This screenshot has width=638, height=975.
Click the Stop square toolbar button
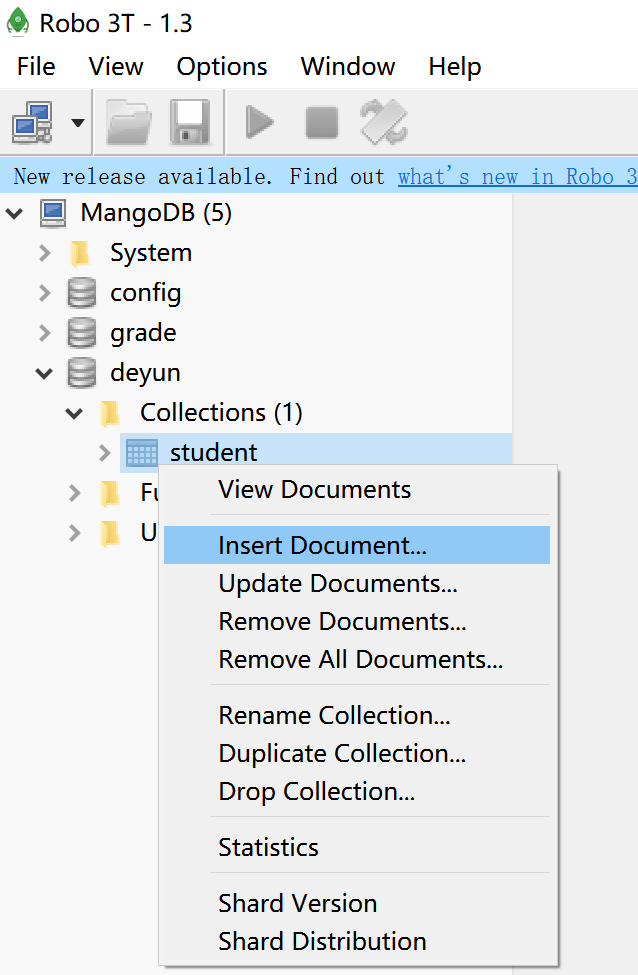322,122
